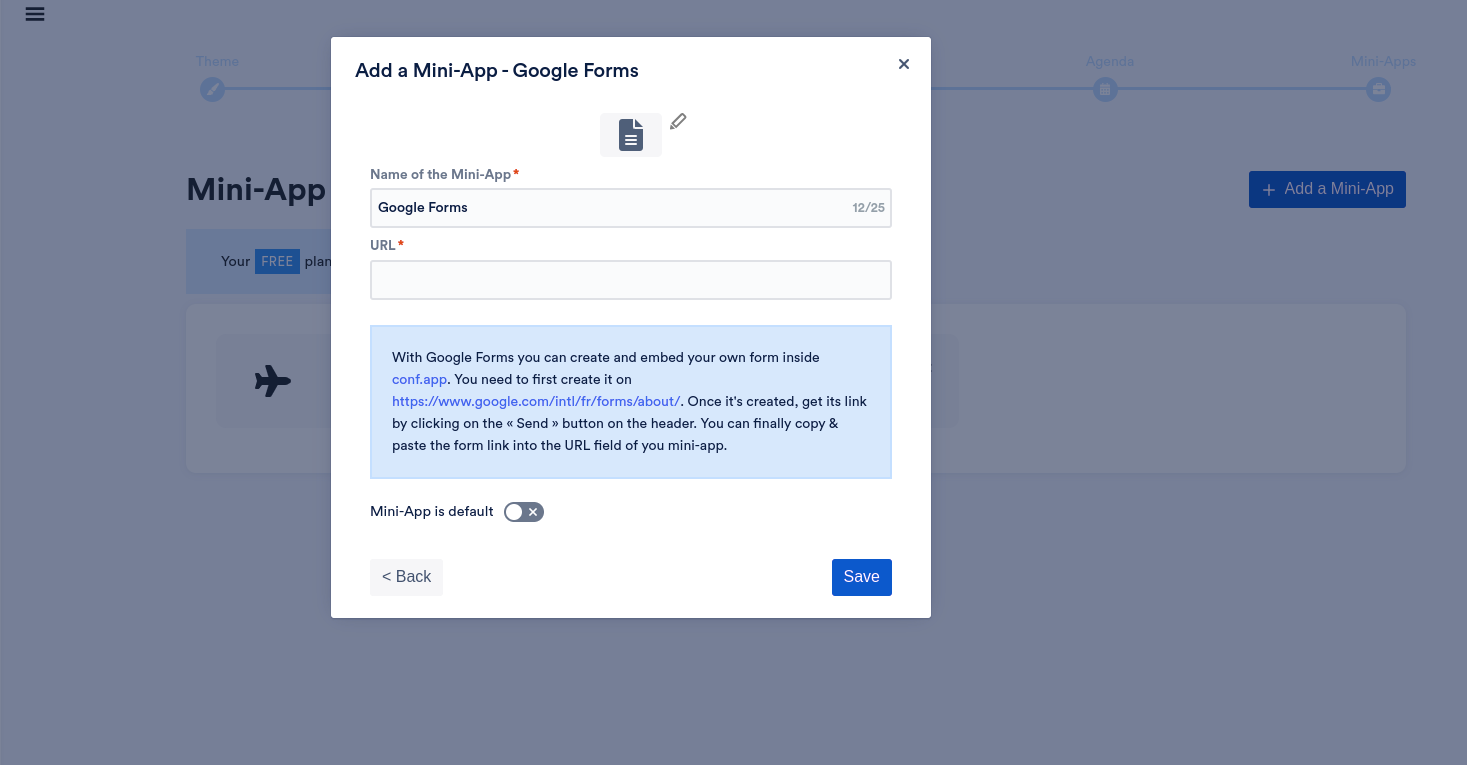Save the Google Forms mini-app
The width and height of the screenshot is (1467, 765).
pyautogui.click(x=861, y=577)
